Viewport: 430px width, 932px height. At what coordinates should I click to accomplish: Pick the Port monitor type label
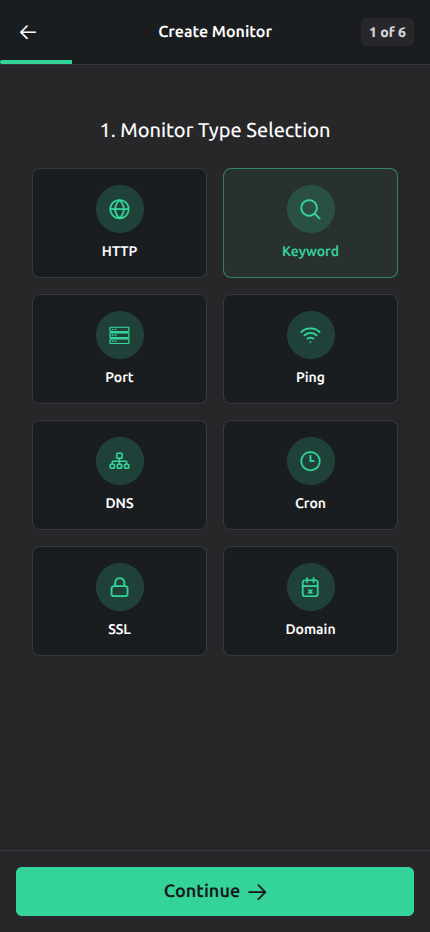tap(120, 377)
